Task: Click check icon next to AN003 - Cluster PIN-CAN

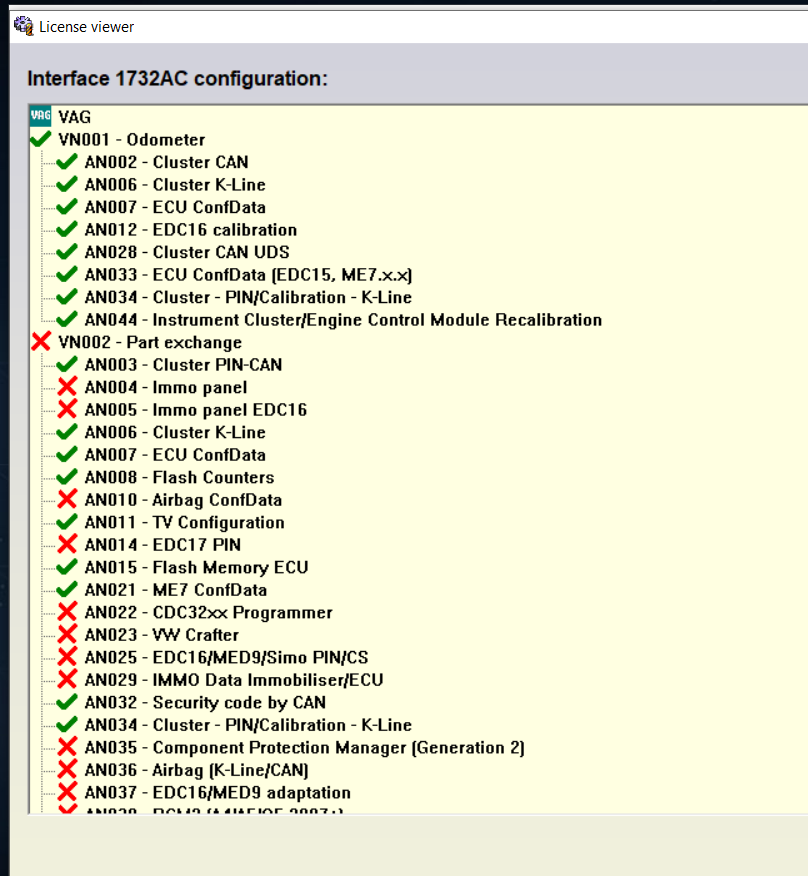Action: (67, 364)
